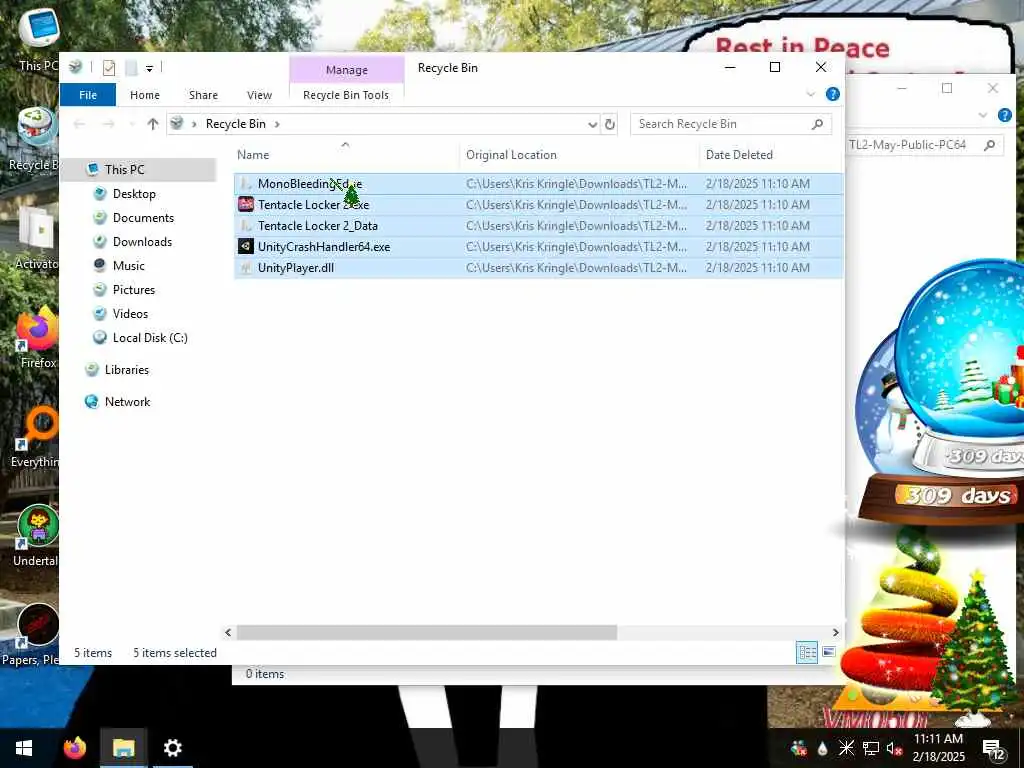Viewport: 1024px width, 768px height.
Task: Click Help icon in the background Explorer window
Action: [x=1005, y=116]
